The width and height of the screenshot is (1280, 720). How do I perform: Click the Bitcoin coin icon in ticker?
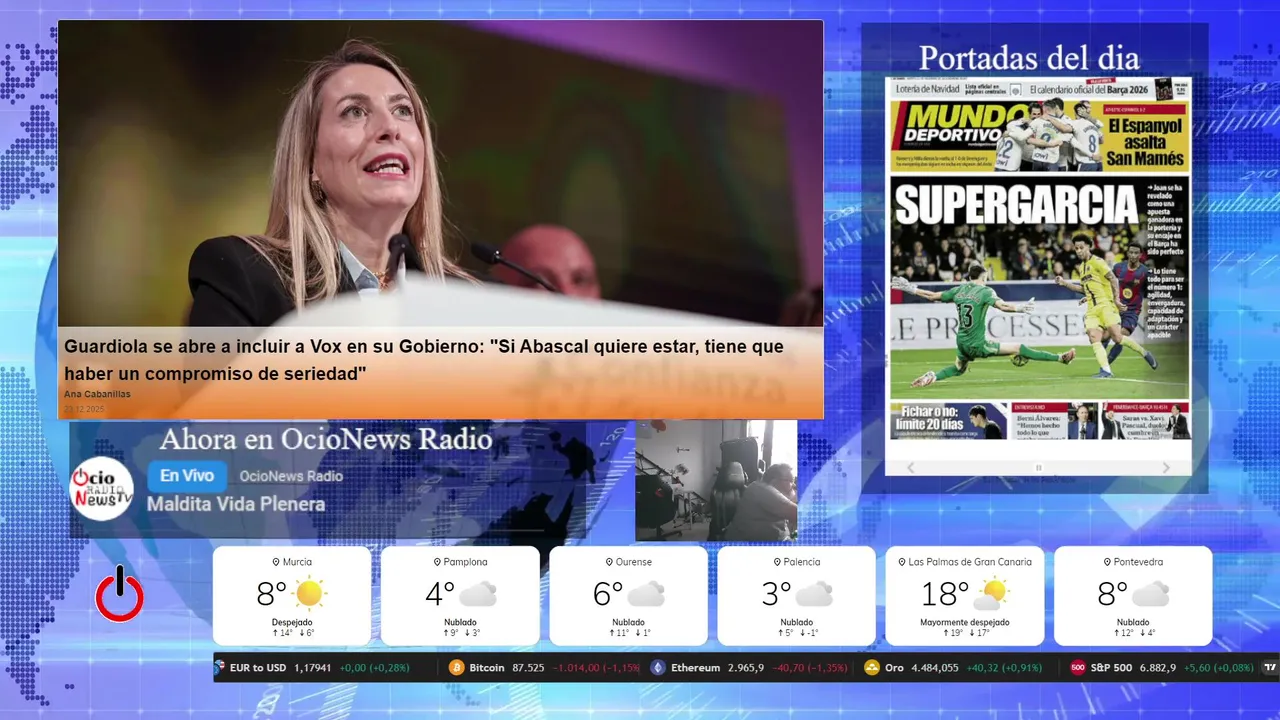(x=457, y=667)
